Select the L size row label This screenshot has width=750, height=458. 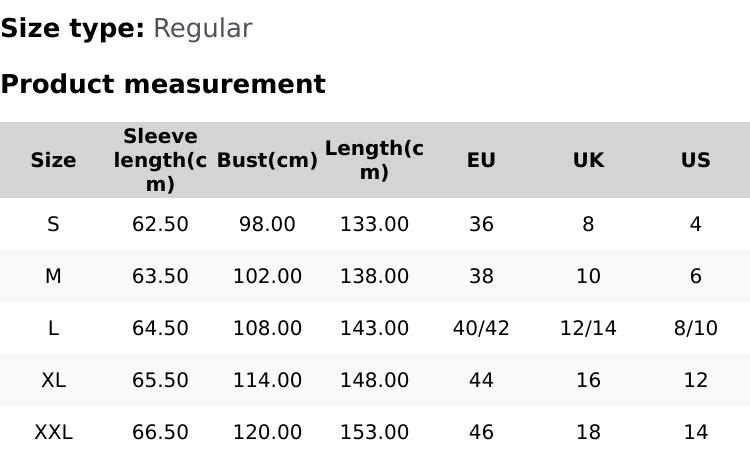coord(53,328)
